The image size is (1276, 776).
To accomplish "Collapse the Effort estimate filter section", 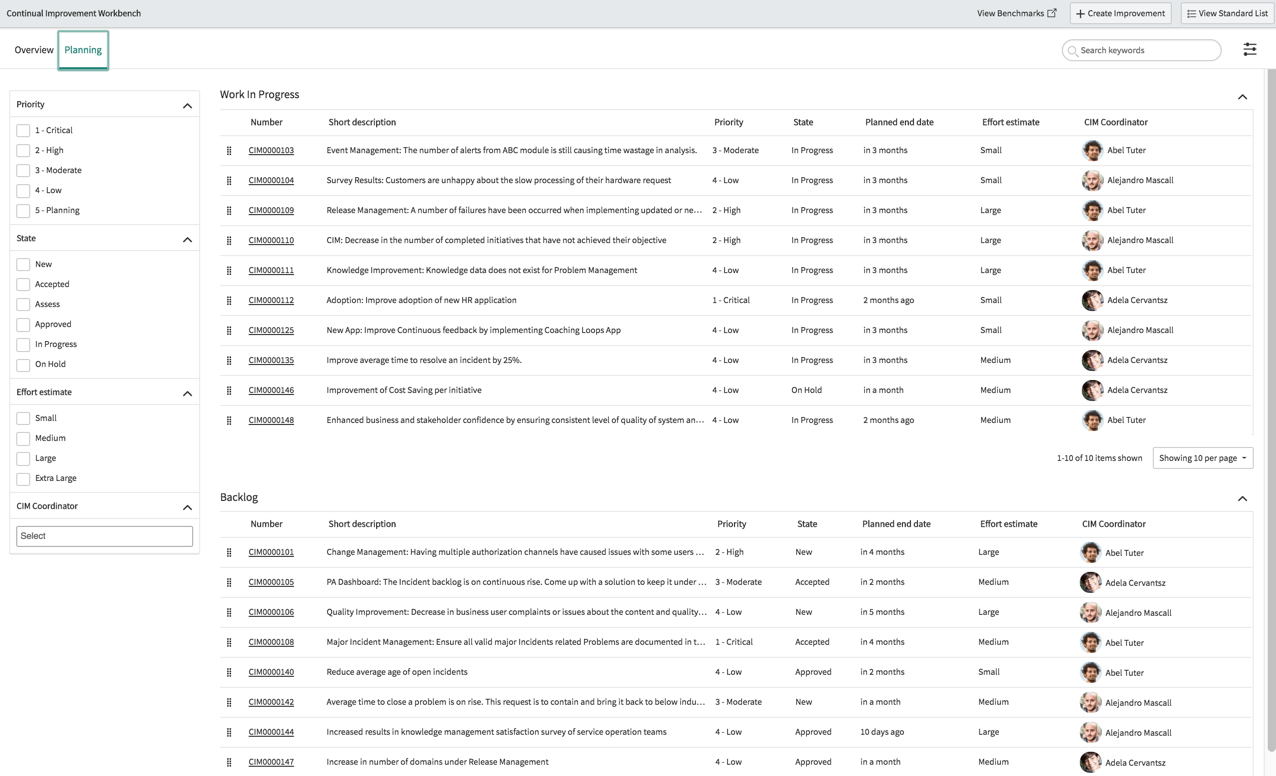I will [x=187, y=393].
